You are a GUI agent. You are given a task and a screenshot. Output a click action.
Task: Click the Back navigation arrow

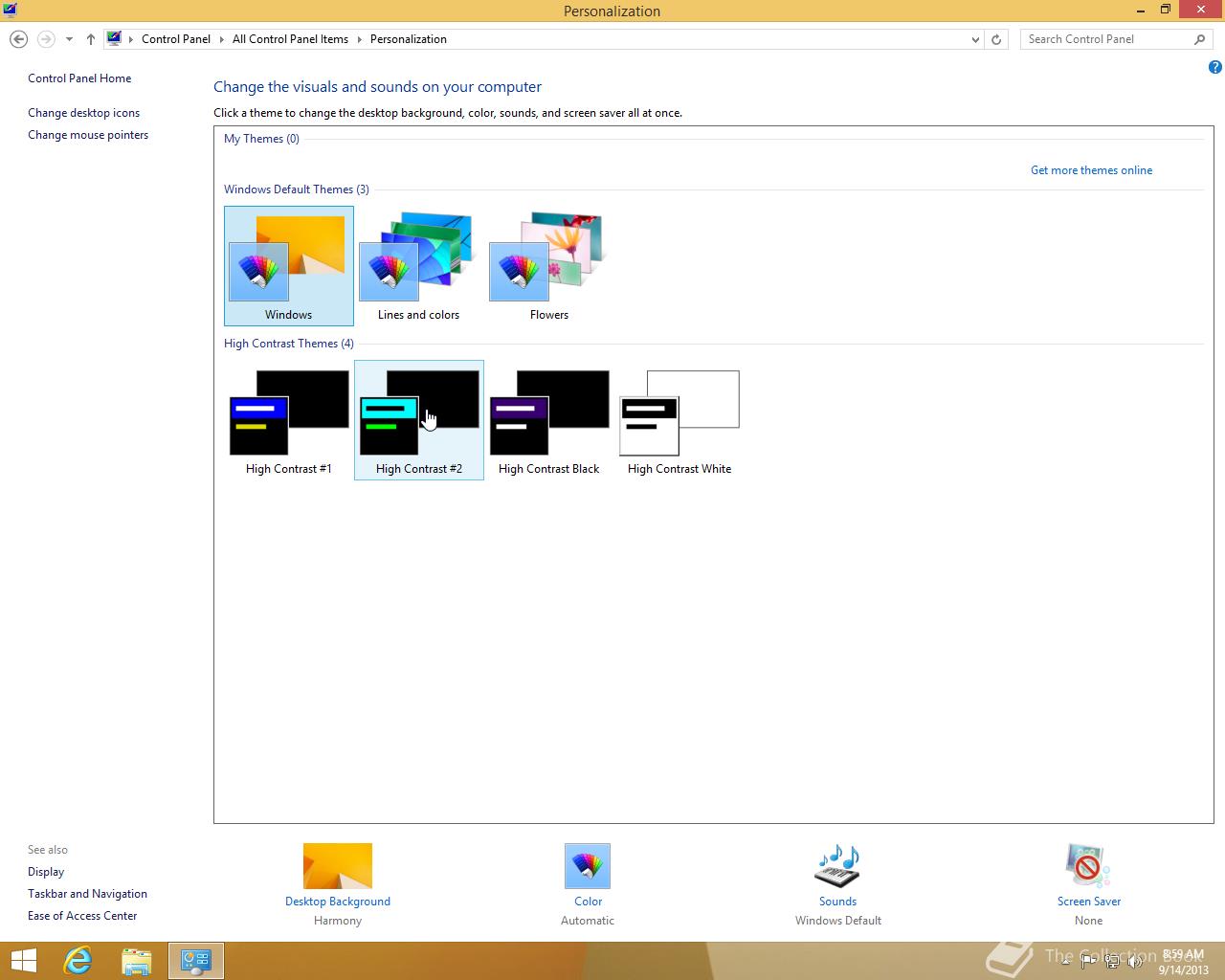tap(18, 39)
